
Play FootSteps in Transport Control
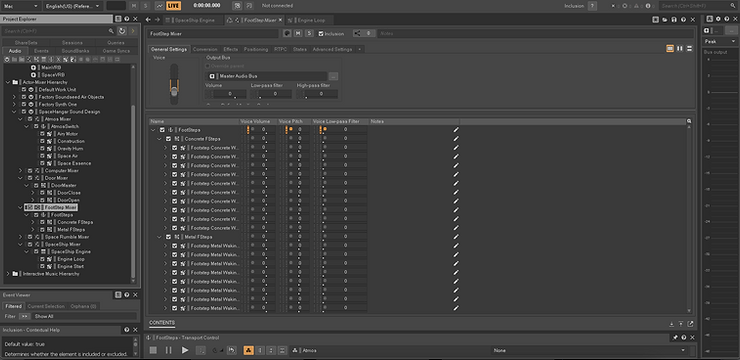tap(185, 350)
